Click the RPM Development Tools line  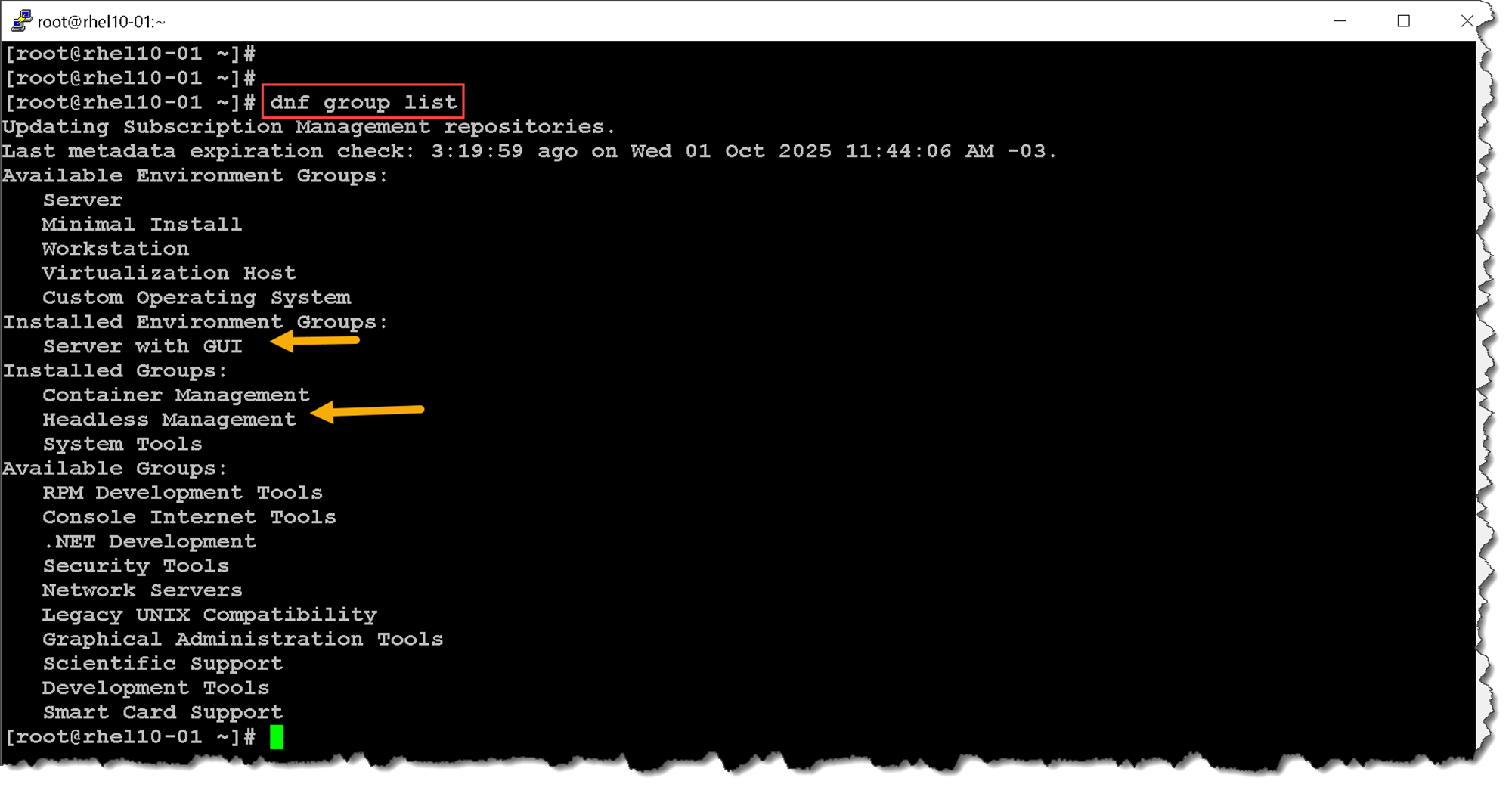[x=182, y=493]
